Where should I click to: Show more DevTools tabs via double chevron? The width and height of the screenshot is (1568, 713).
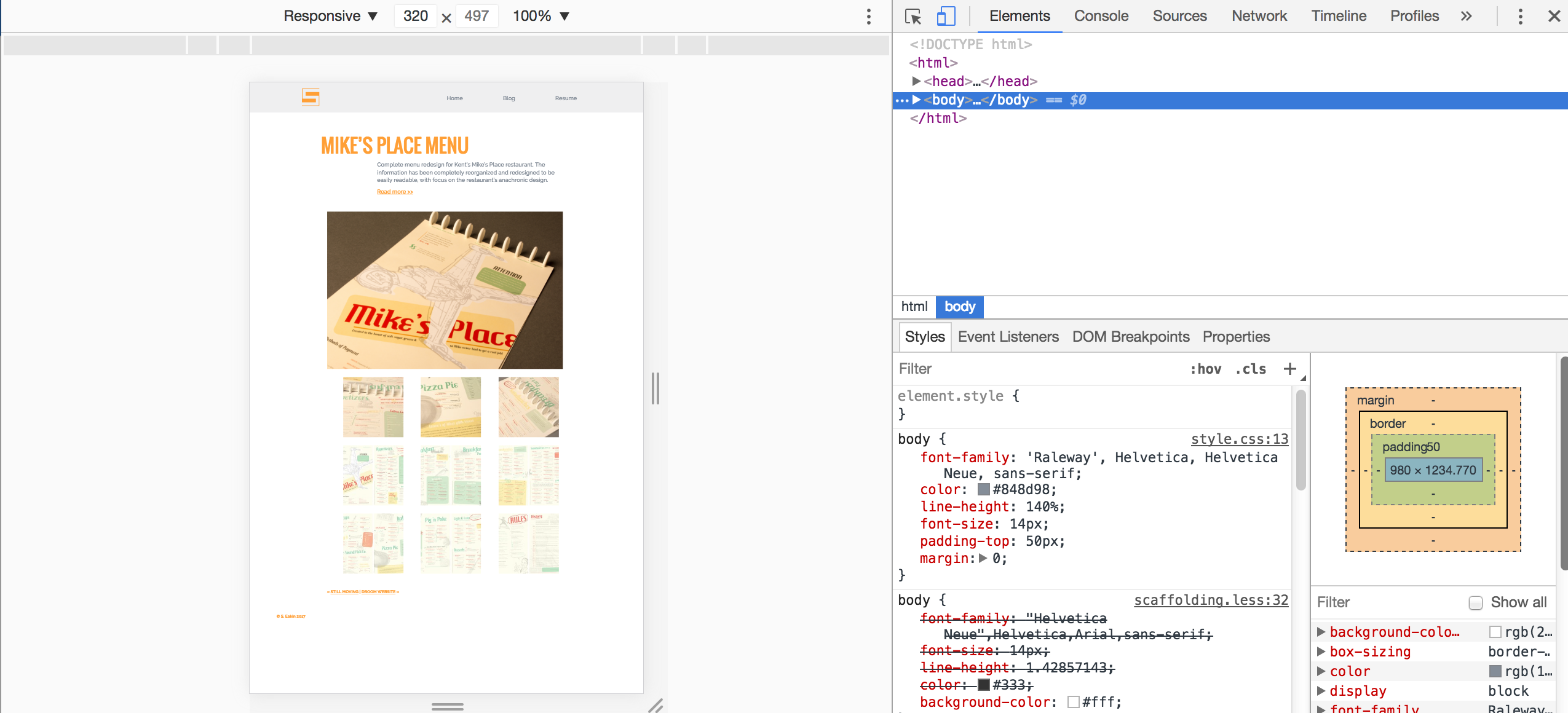pos(1467,16)
